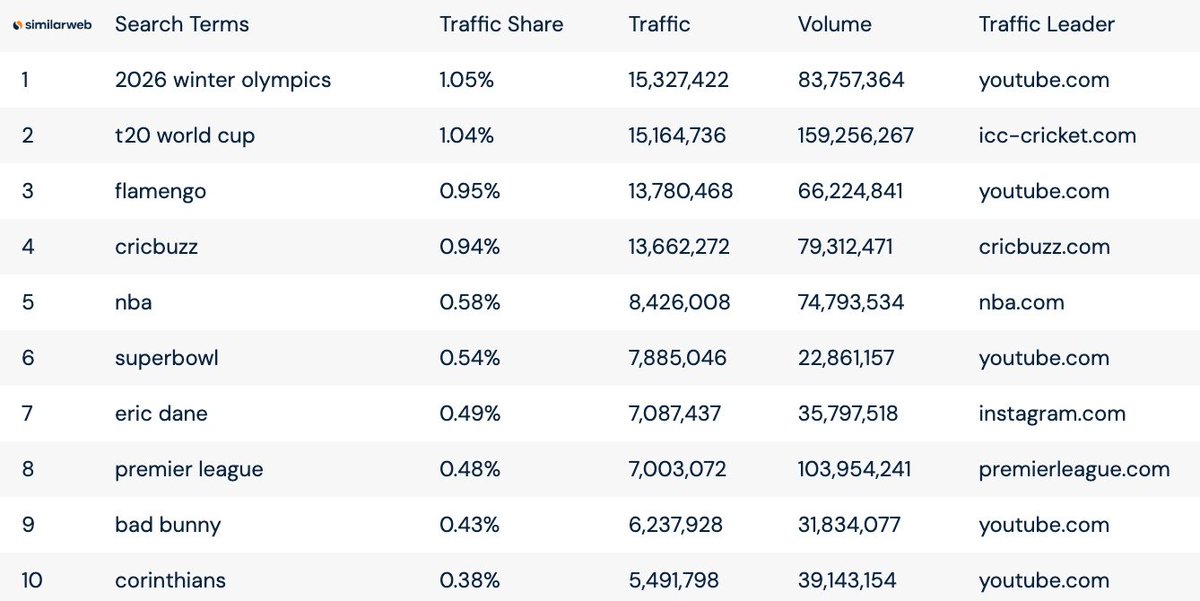
Task: Click traffic value 7,885,046
Action: [x=678, y=358]
